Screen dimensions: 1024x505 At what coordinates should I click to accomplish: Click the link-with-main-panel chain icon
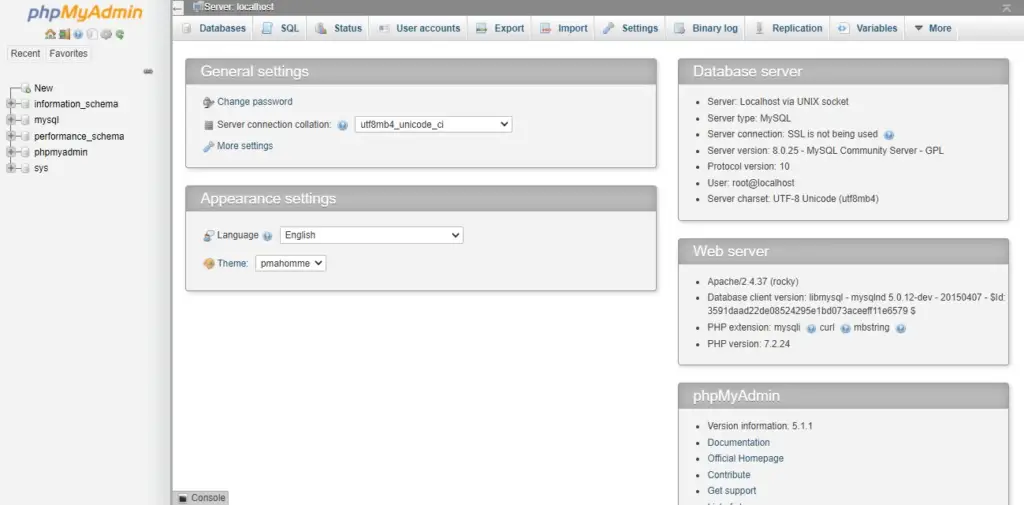click(148, 71)
